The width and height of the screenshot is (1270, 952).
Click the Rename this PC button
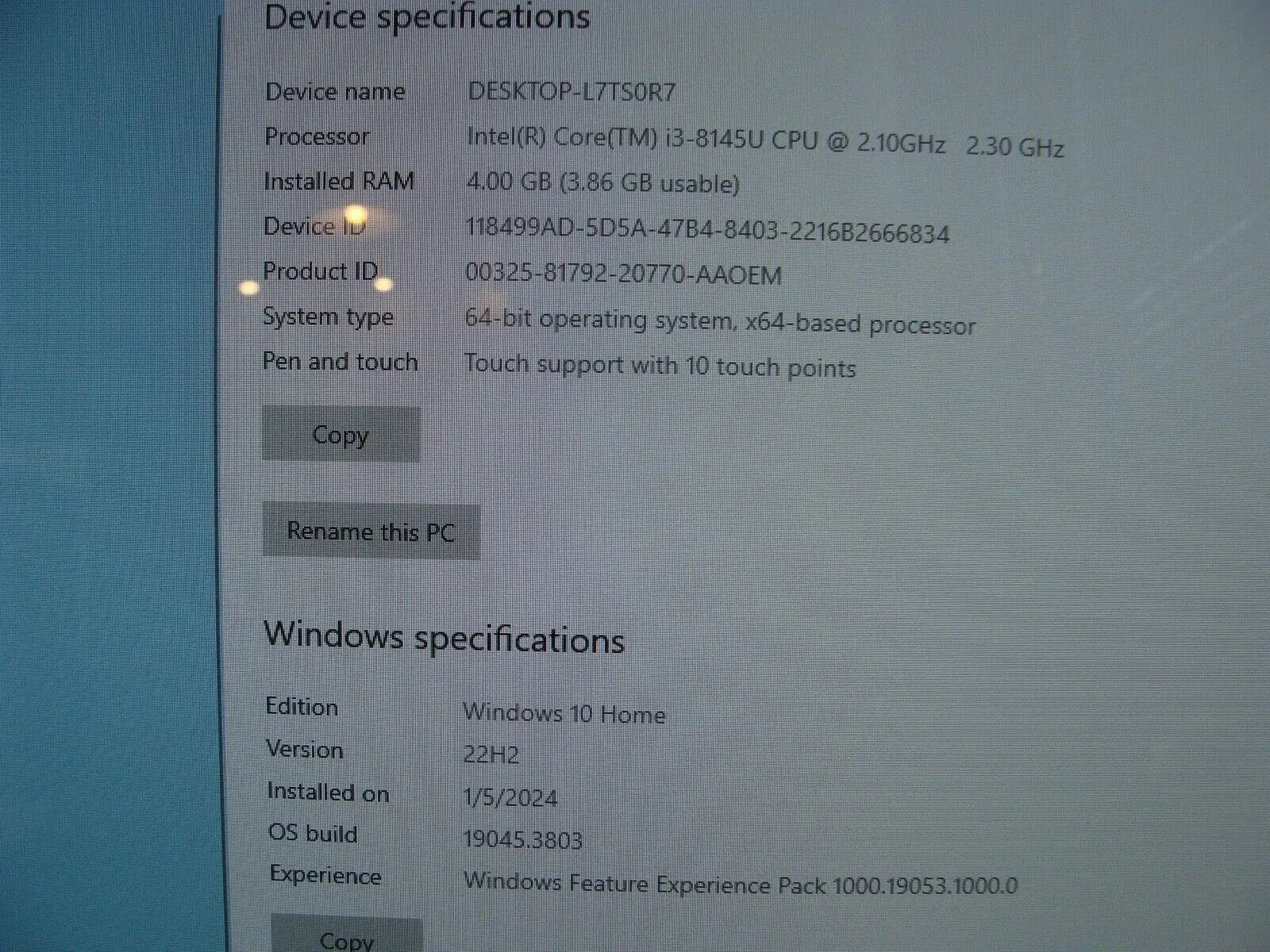point(371,531)
